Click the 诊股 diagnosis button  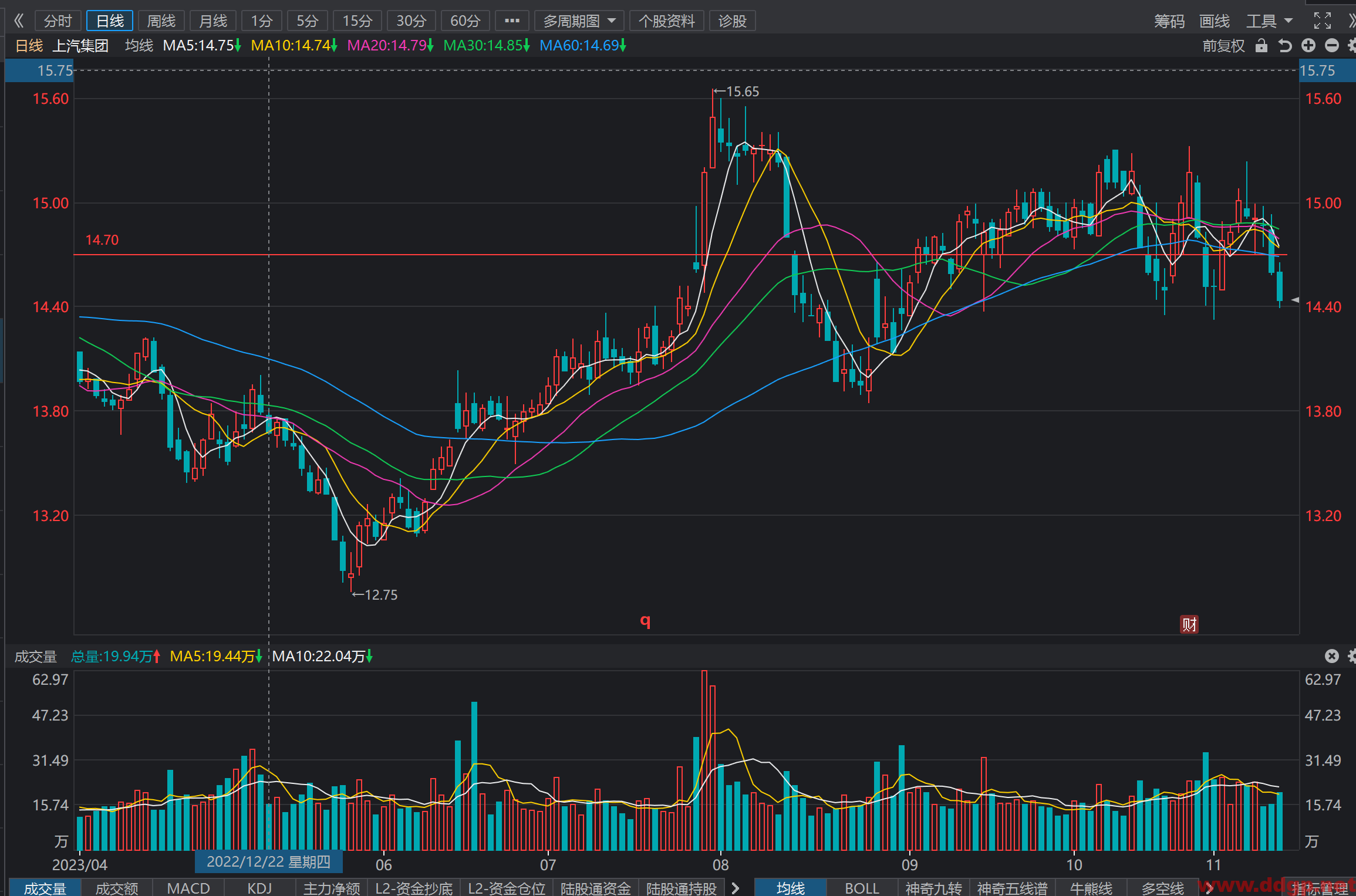[x=732, y=21]
